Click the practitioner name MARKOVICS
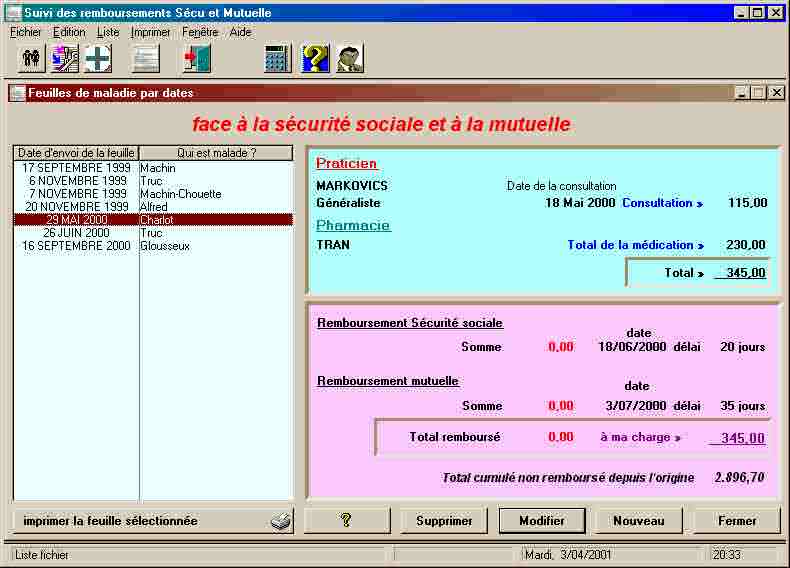Viewport: 790px width, 568px height. coord(352,186)
